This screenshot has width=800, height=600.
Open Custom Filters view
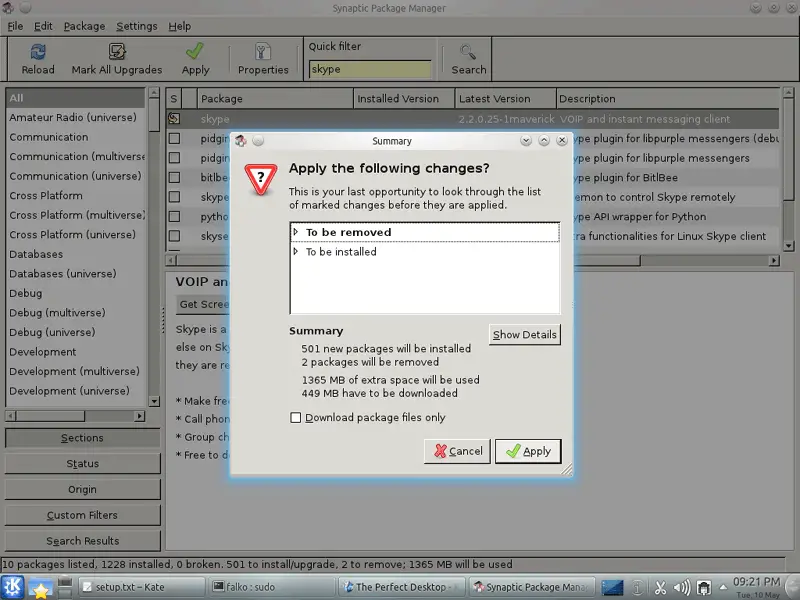tap(82, 515)
